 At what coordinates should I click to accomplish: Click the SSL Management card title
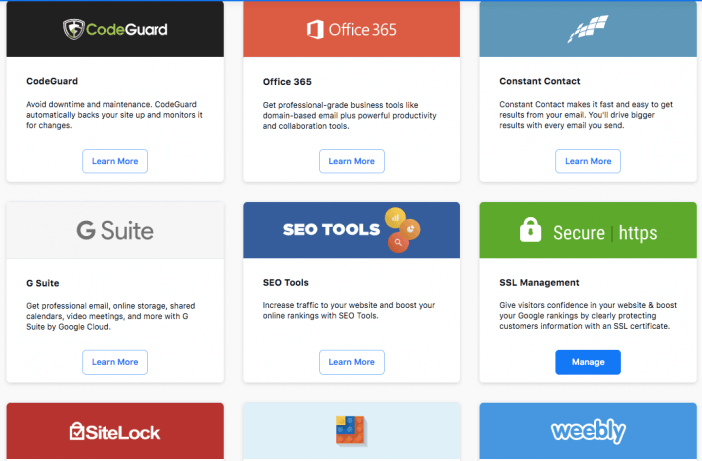(x=539, y=282)
